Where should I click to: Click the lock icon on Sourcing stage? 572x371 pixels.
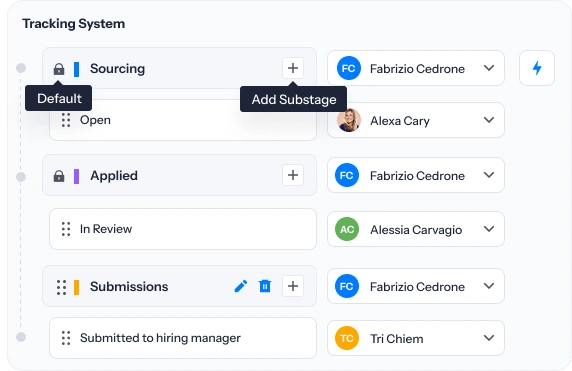point(59,69)
